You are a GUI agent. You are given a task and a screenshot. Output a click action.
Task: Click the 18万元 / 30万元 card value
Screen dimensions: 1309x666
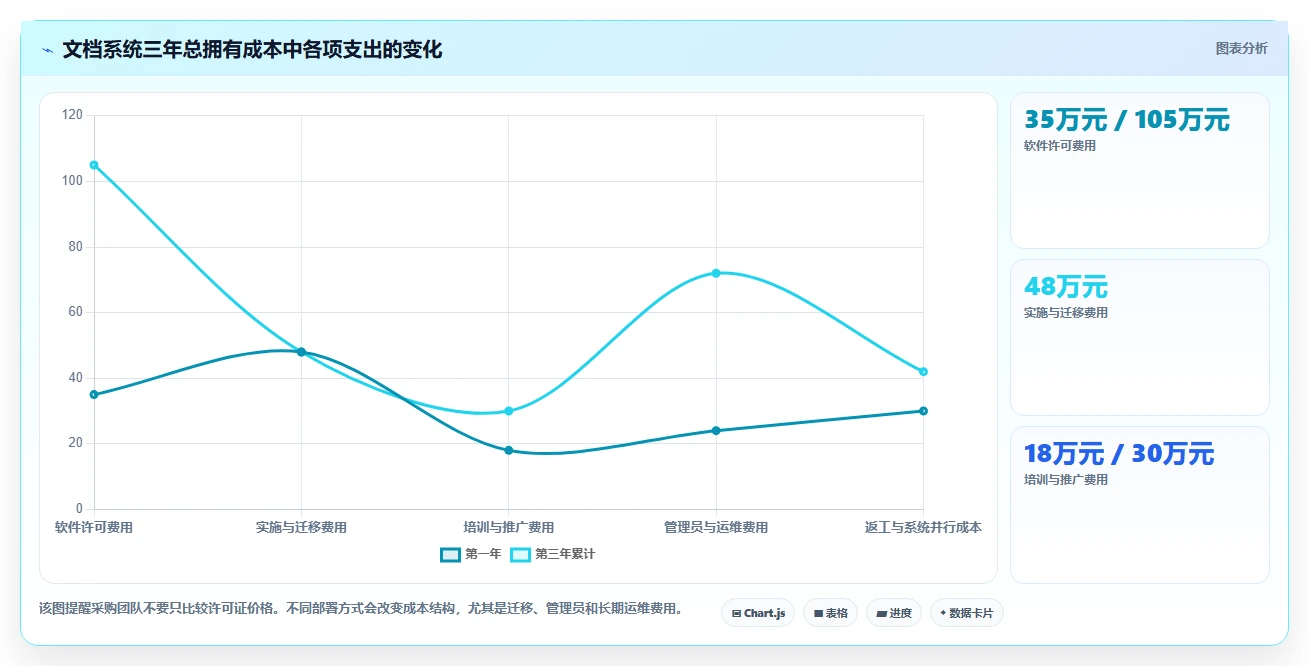[1118, 454]
